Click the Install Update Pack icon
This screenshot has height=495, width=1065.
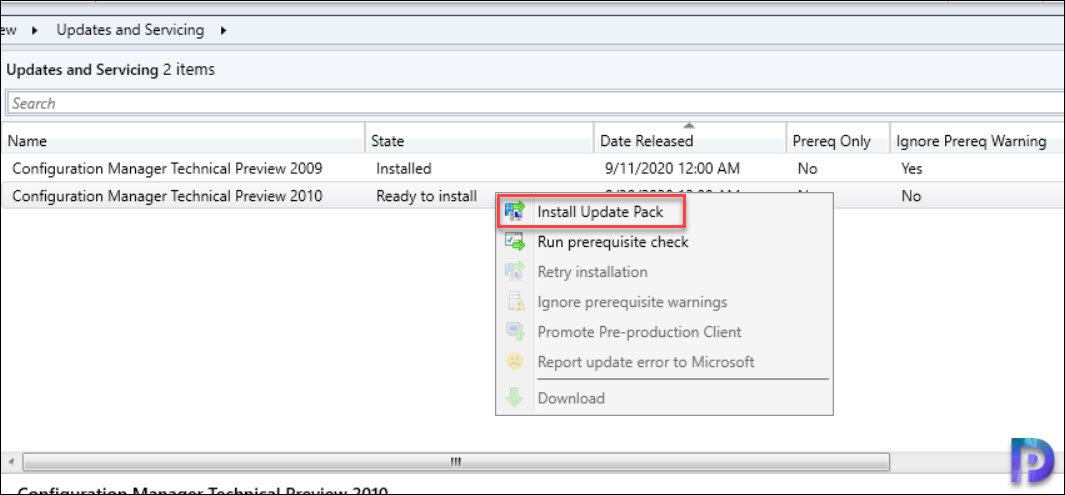[x=516, y=212]
